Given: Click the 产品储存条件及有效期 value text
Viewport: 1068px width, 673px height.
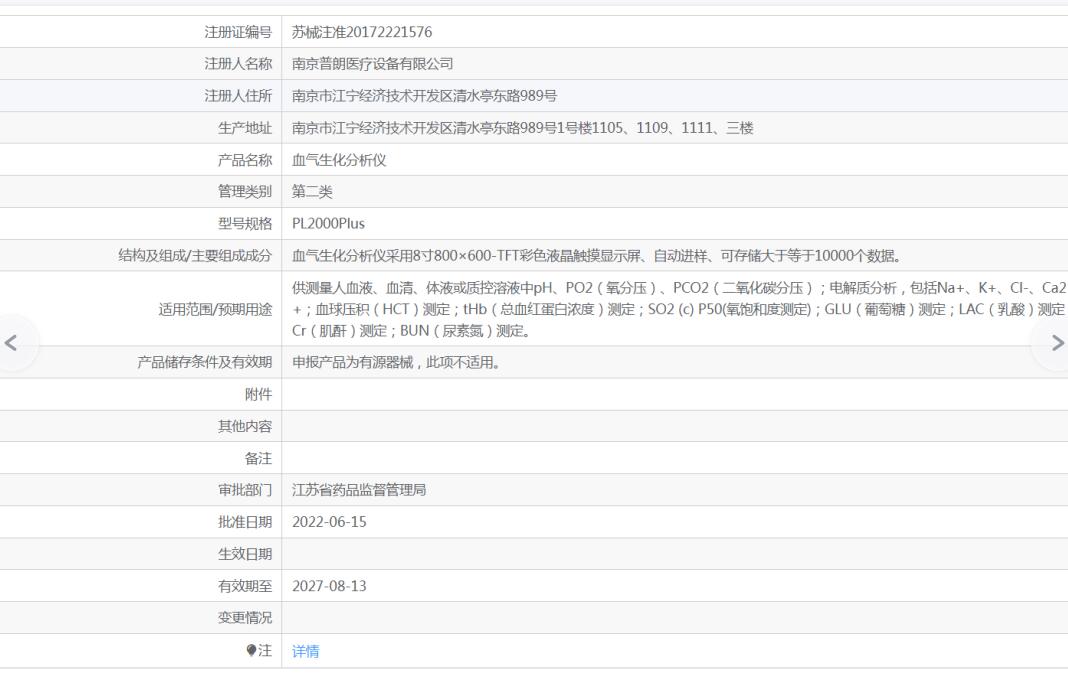Looking at the screenshot, I should click(396, 362).
